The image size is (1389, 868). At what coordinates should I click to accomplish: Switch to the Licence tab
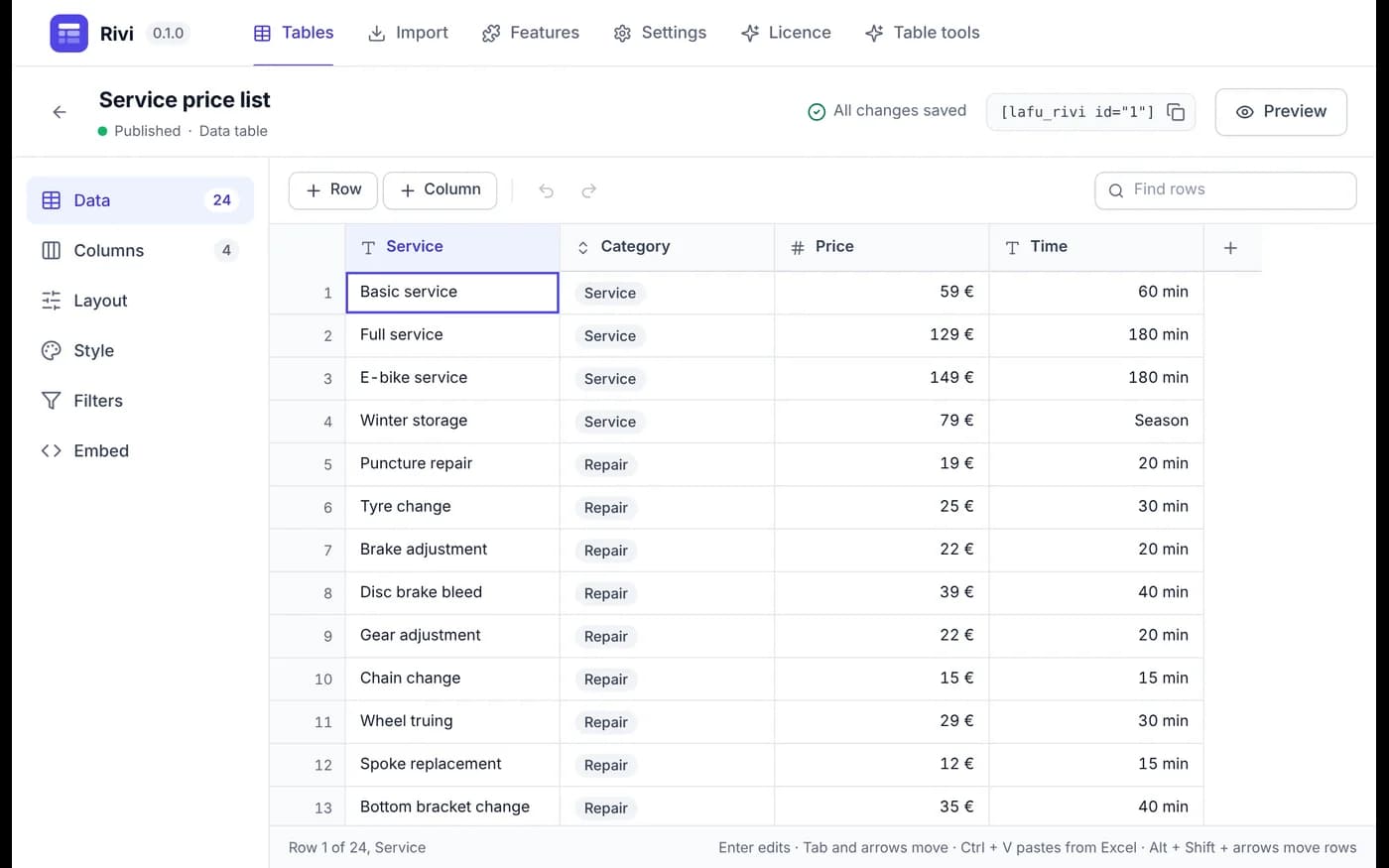[786, 33]
